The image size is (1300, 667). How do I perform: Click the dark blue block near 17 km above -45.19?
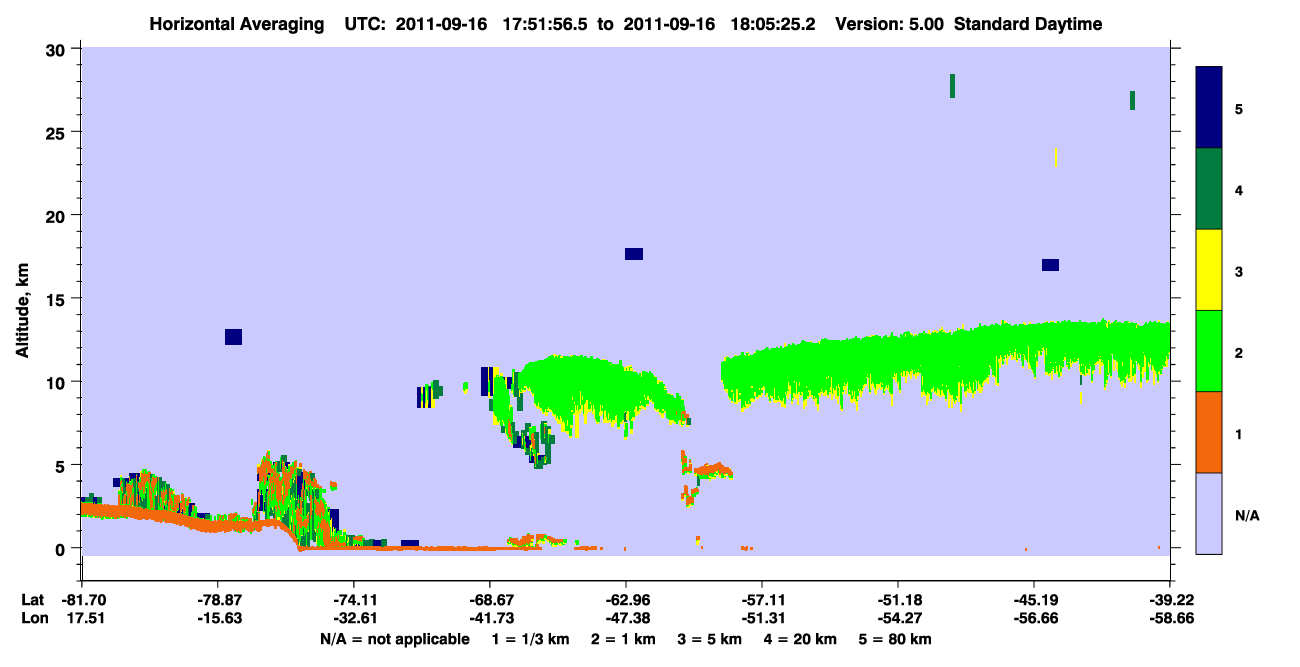[1050, 265]
